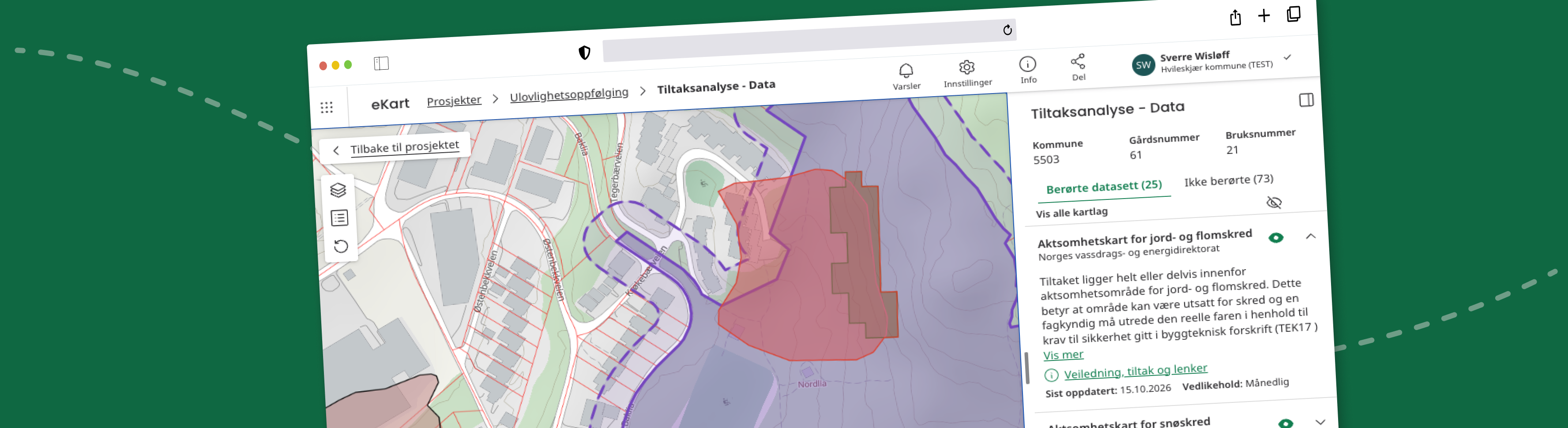The width and height of the screenshot is (1568, 428).
Task: Click Tilbake til prosjektet button
Action: pyautogui.click(x=395, y=147)
